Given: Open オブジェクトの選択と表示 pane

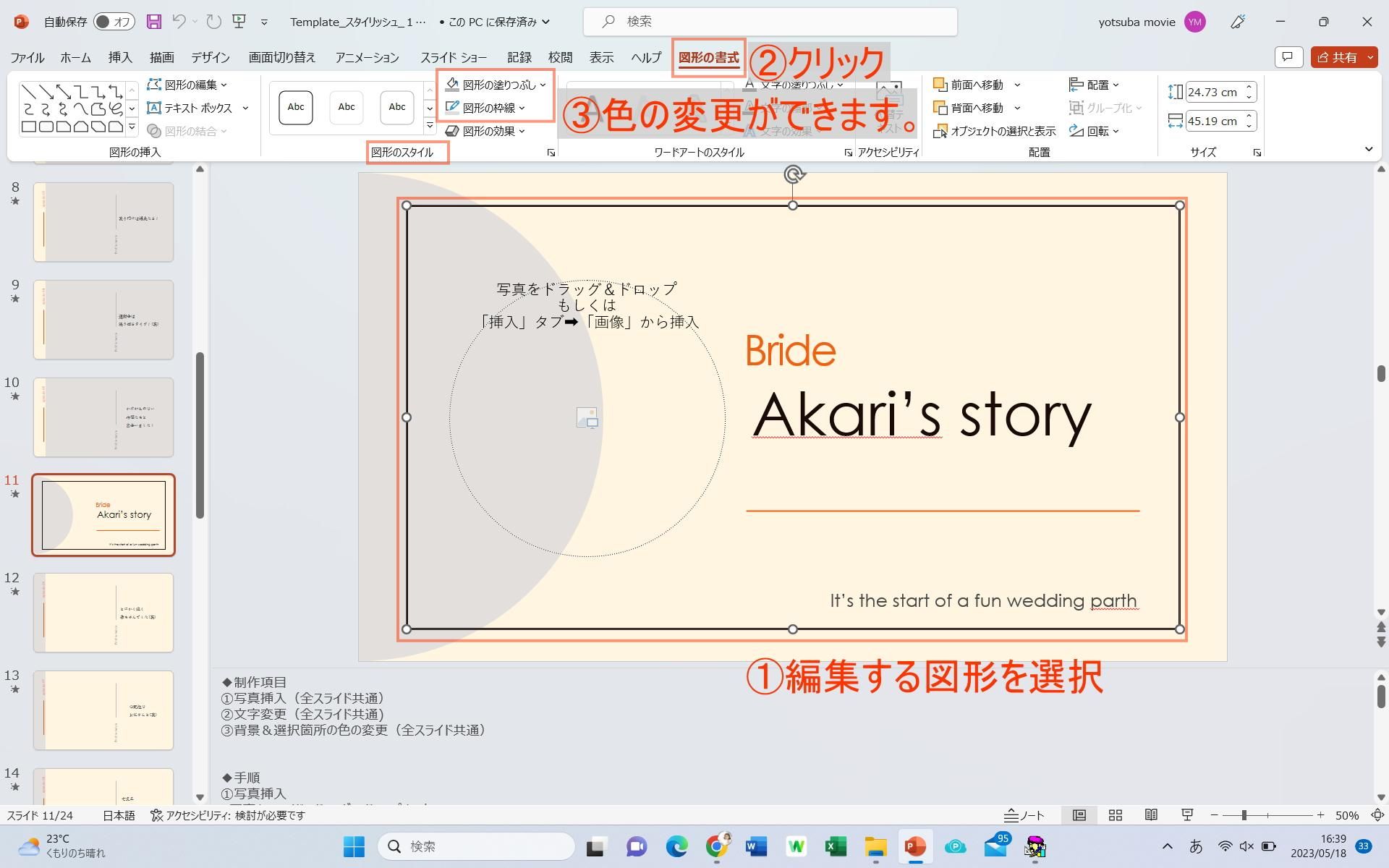Looking at the screenshot, I should [995, 131].
